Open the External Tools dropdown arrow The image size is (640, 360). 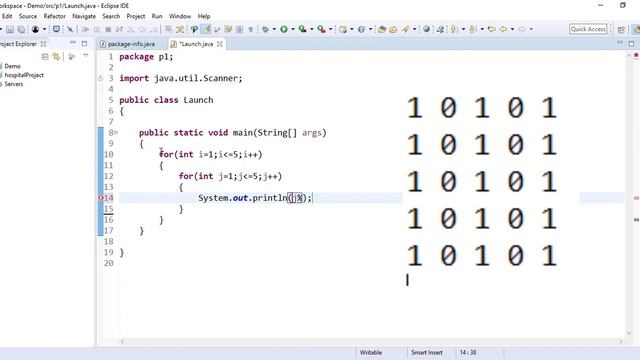coord(331,29)
